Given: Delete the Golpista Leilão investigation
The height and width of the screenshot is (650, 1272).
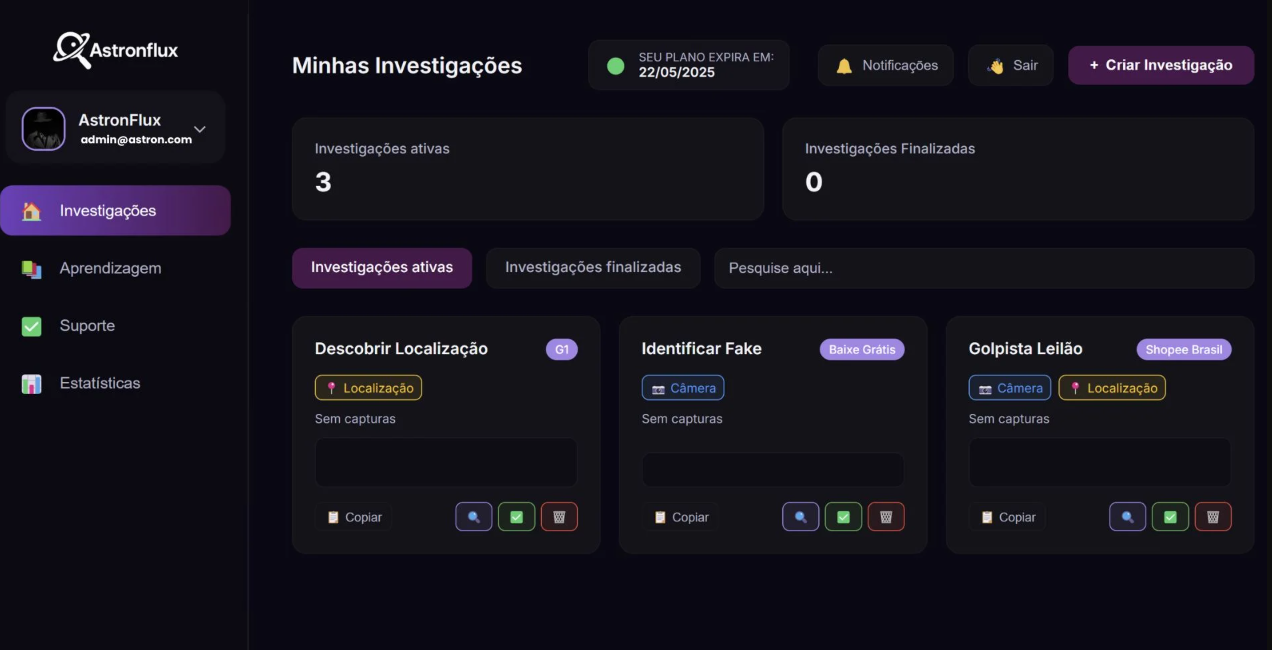Looking at the screenshot, I should 1213,517.
